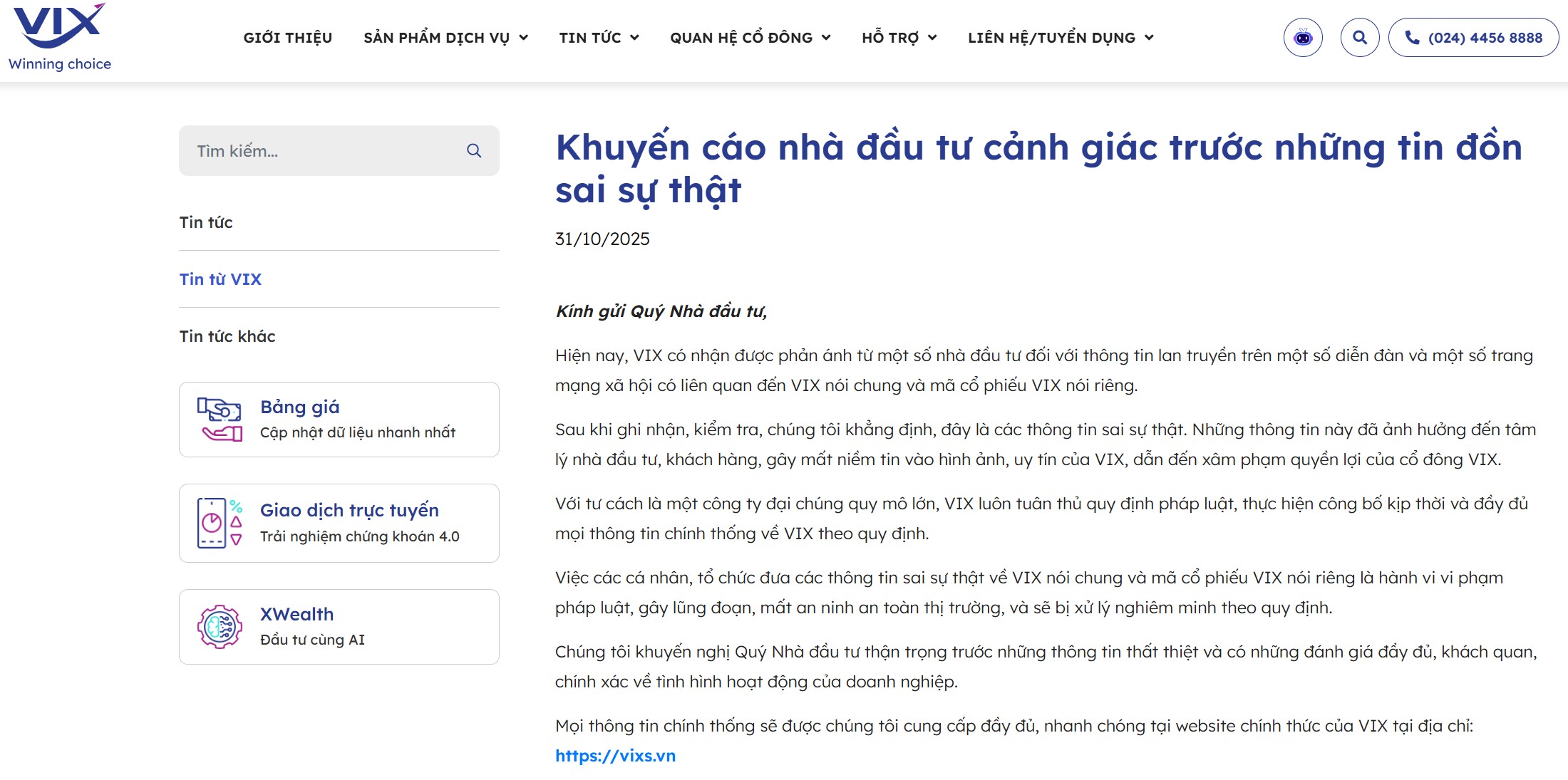Select Tin từ VIX in the sidebar
The width and height of the screenshot is (1568, 780).
(x=220, y=279)
